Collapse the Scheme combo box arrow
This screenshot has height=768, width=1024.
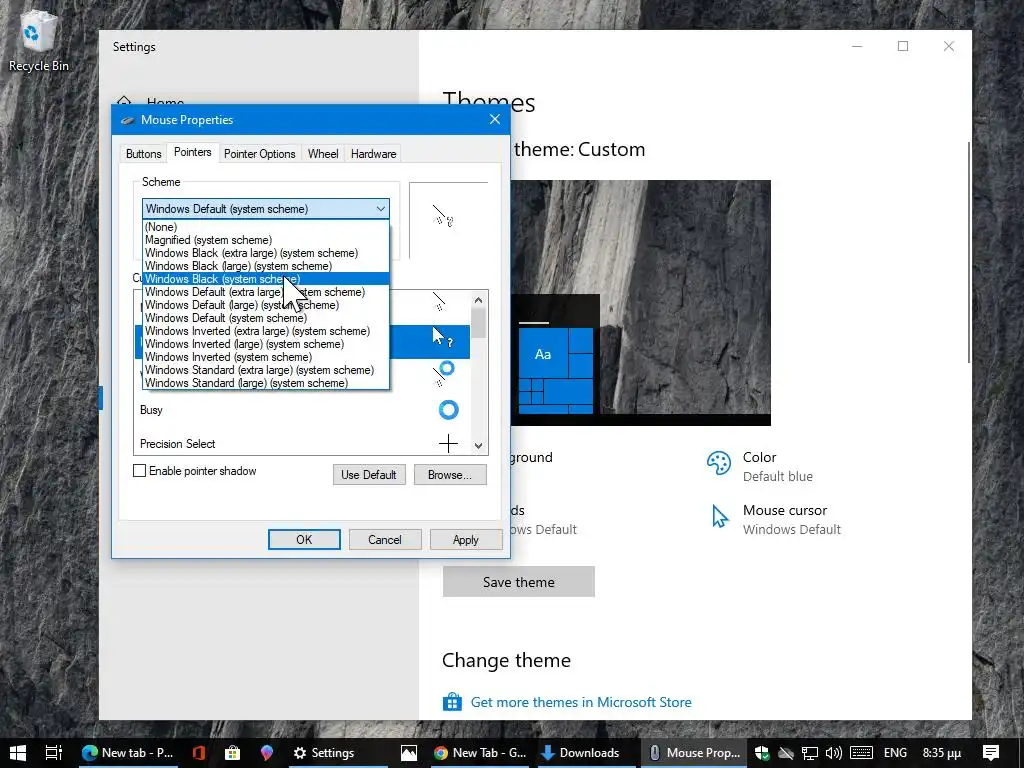(x=381, y=209)
